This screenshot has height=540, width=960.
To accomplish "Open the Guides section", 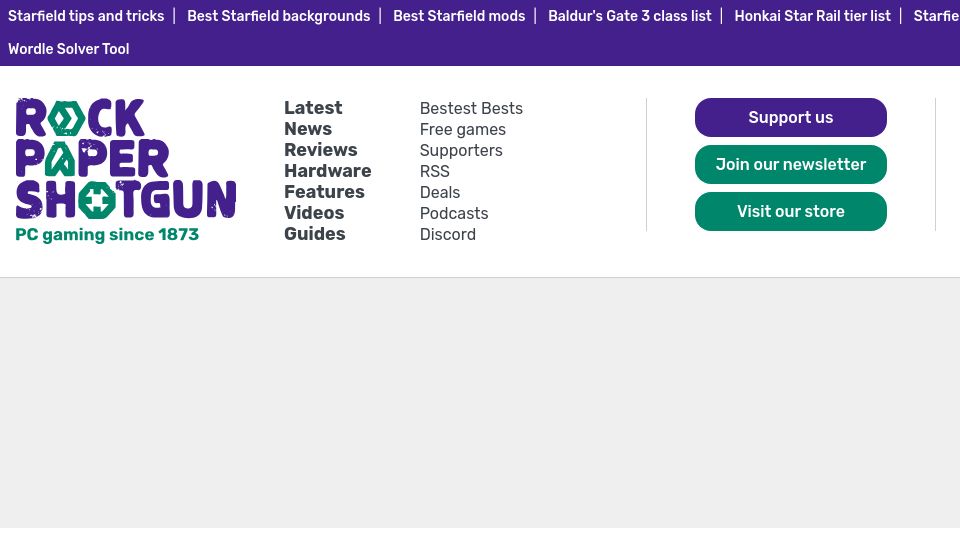I will 315,234.
